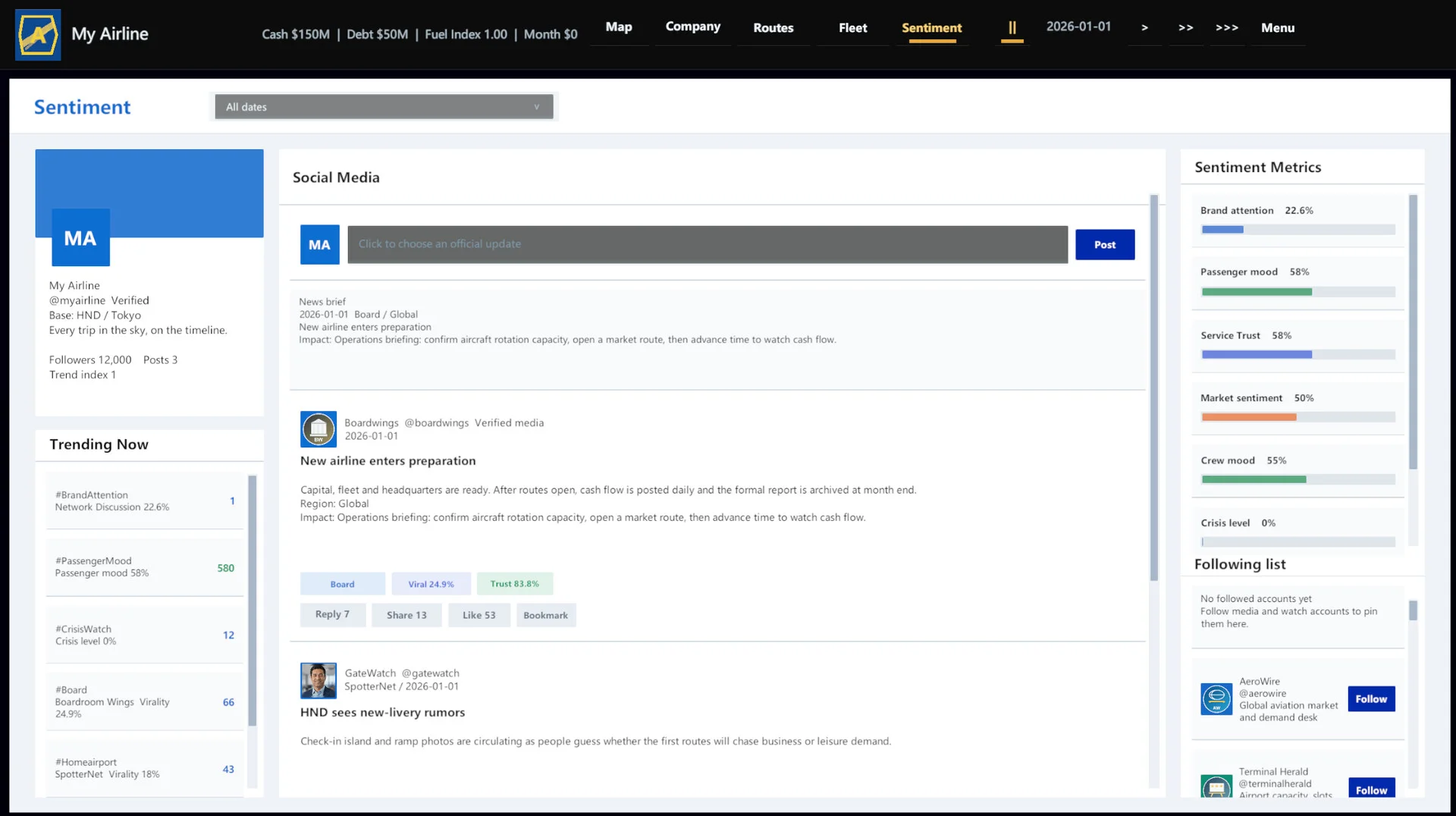Click Share 13 on Boardwings post
Viewport: 1456px width, 816px height.
pos(406,614)
